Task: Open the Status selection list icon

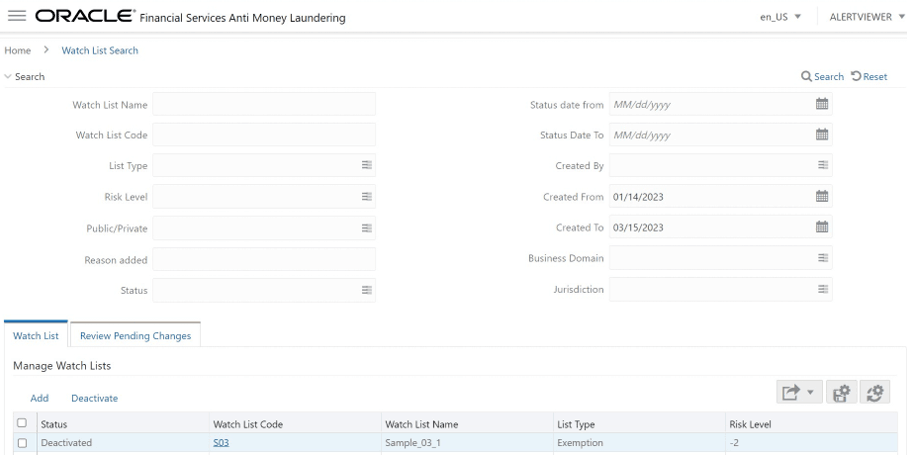Action: point(367,290)
